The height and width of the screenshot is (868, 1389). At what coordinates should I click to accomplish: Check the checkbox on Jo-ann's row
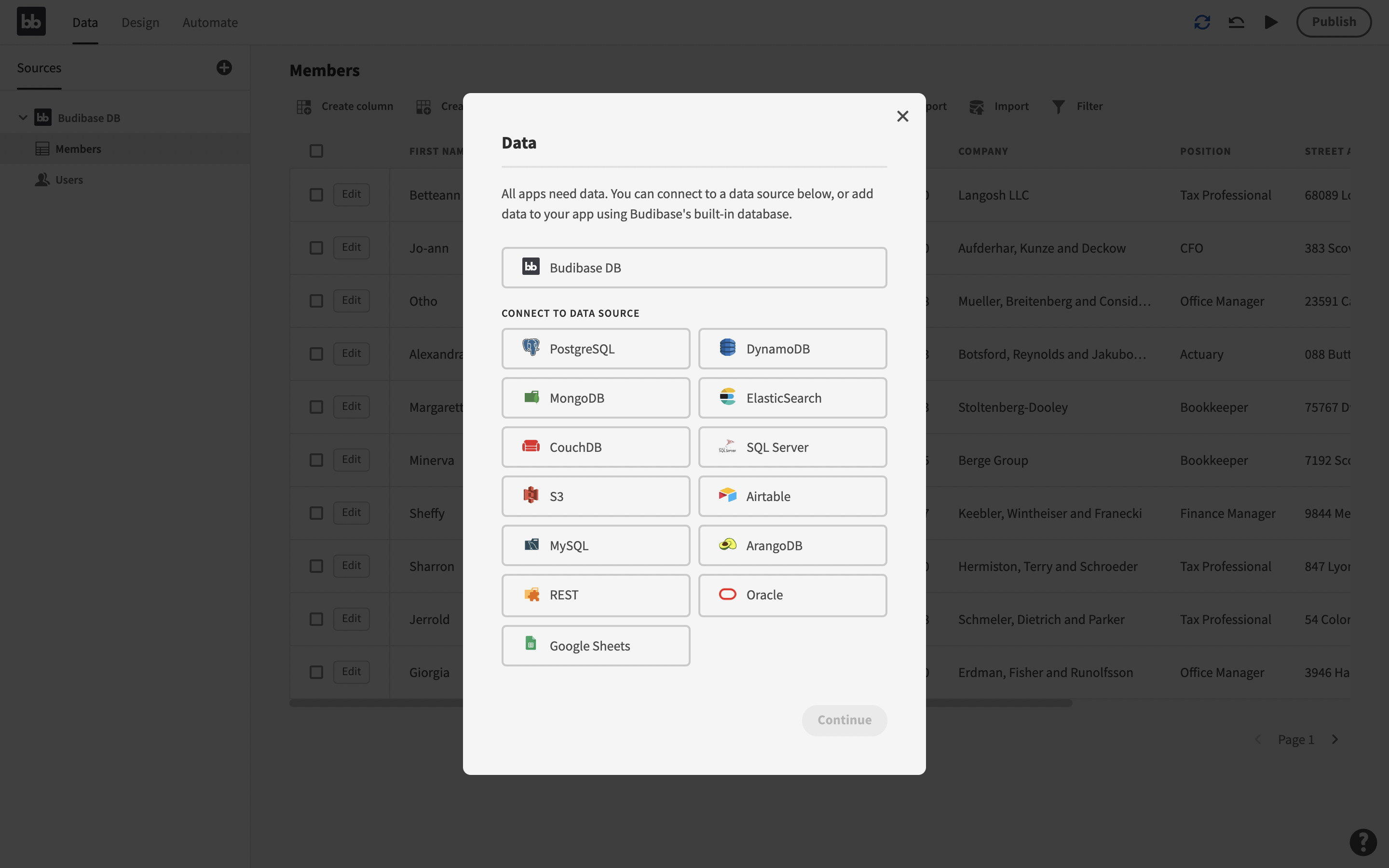click(316, 247)
